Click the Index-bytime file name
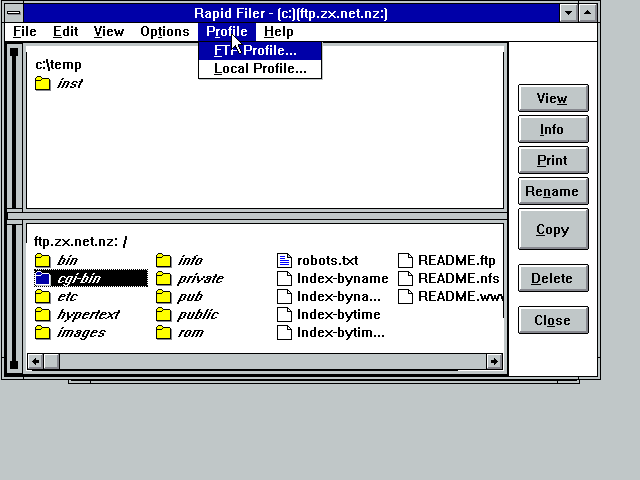 [x=339, y=314]
